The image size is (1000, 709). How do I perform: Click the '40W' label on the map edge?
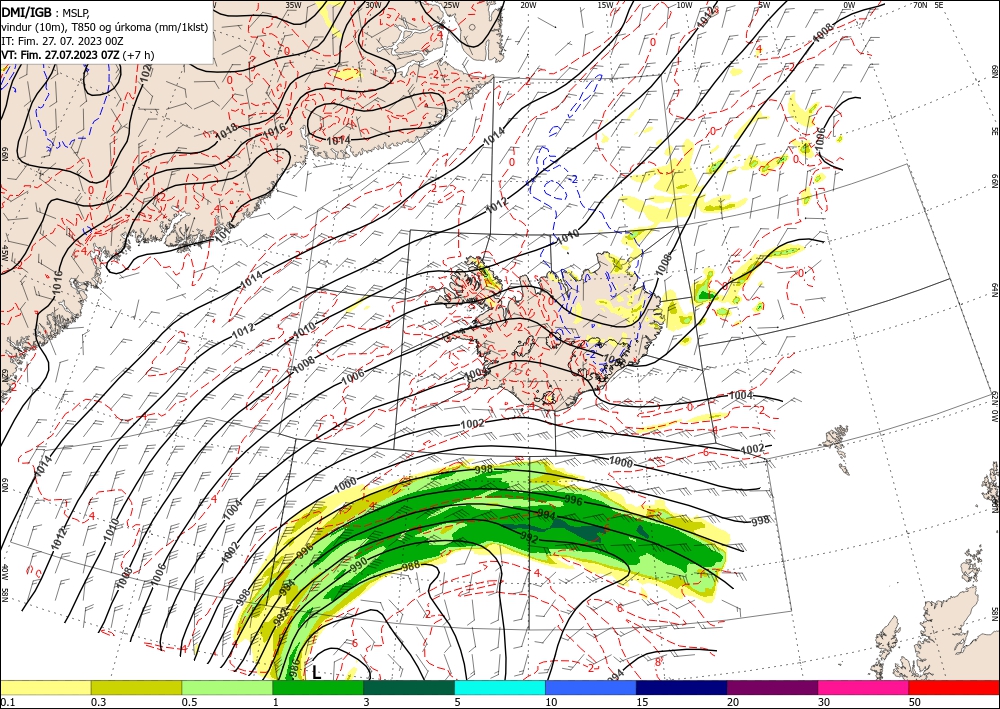pos(5,572)
